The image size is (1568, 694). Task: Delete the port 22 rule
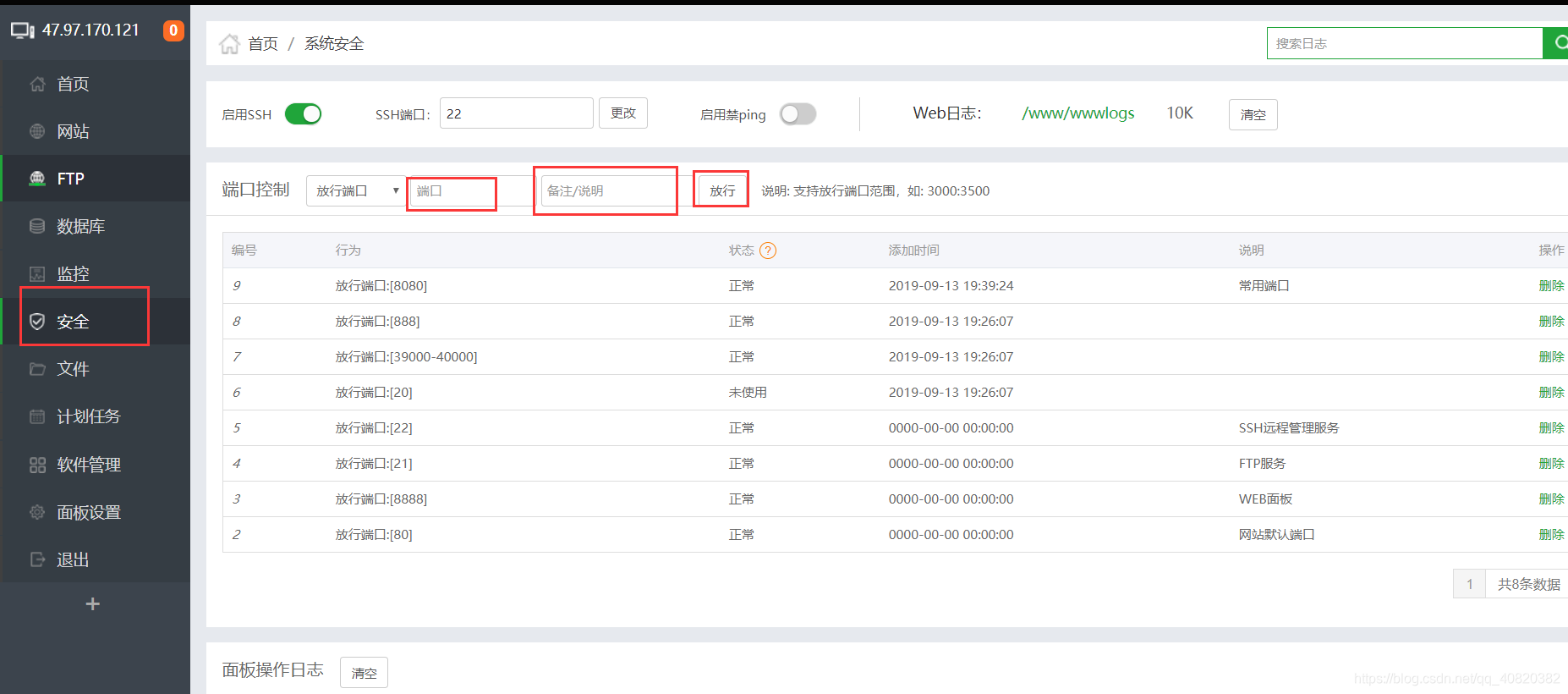(1551, 428)
